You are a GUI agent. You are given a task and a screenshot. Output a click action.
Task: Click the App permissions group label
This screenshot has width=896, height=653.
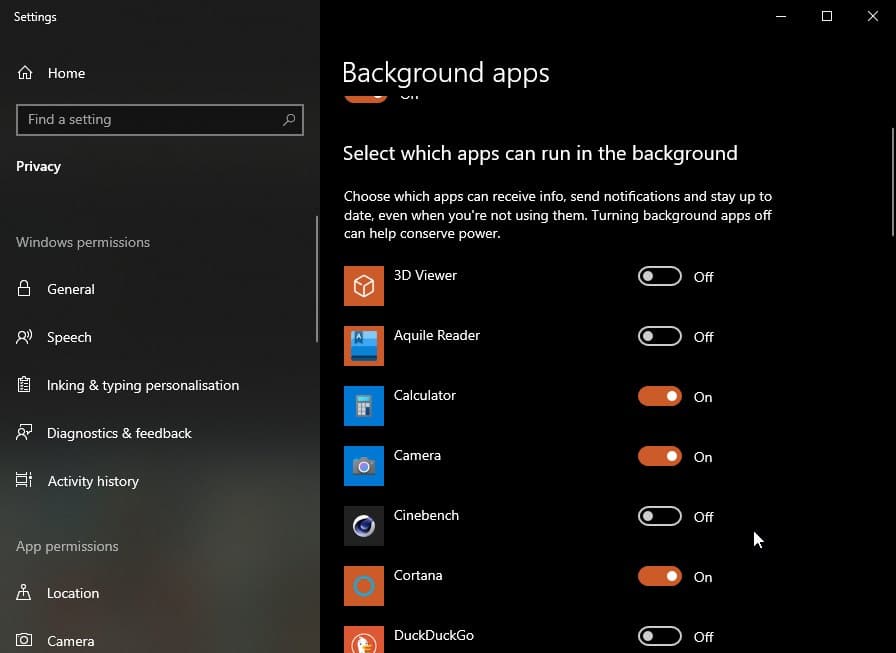(67, 546)
